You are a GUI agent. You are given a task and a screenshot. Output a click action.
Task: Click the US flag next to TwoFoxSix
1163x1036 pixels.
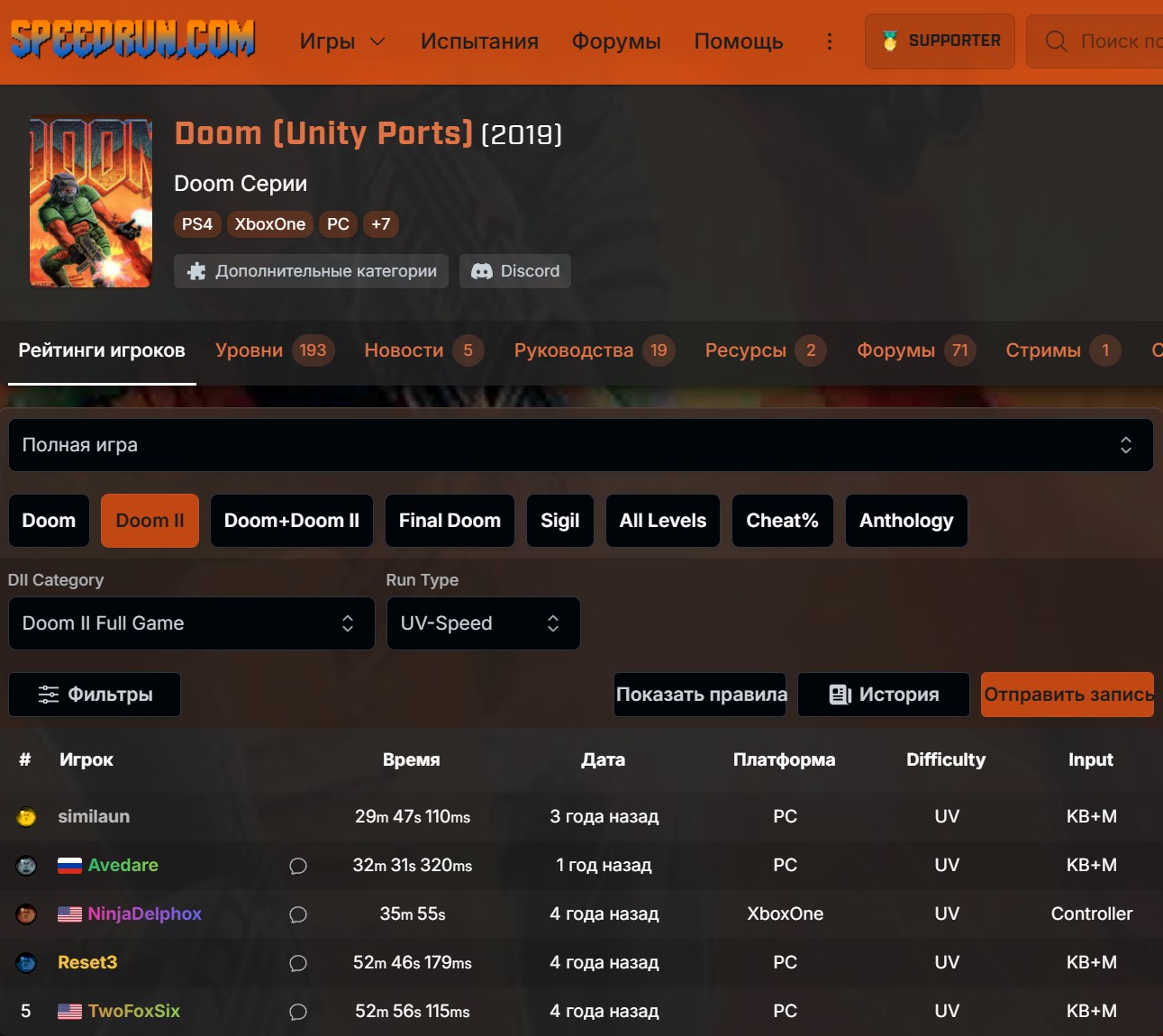[x=69, y=1012]
